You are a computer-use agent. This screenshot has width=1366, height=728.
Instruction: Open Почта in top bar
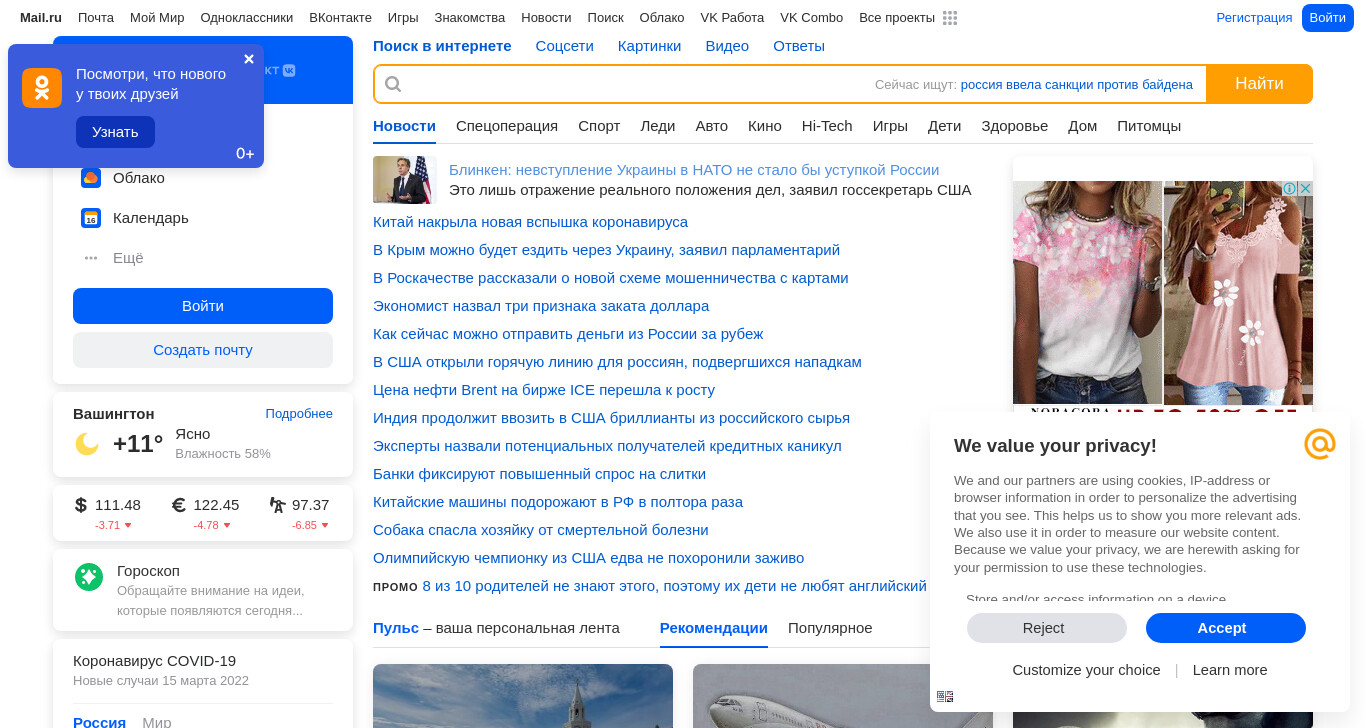click(x=96, y=18)
